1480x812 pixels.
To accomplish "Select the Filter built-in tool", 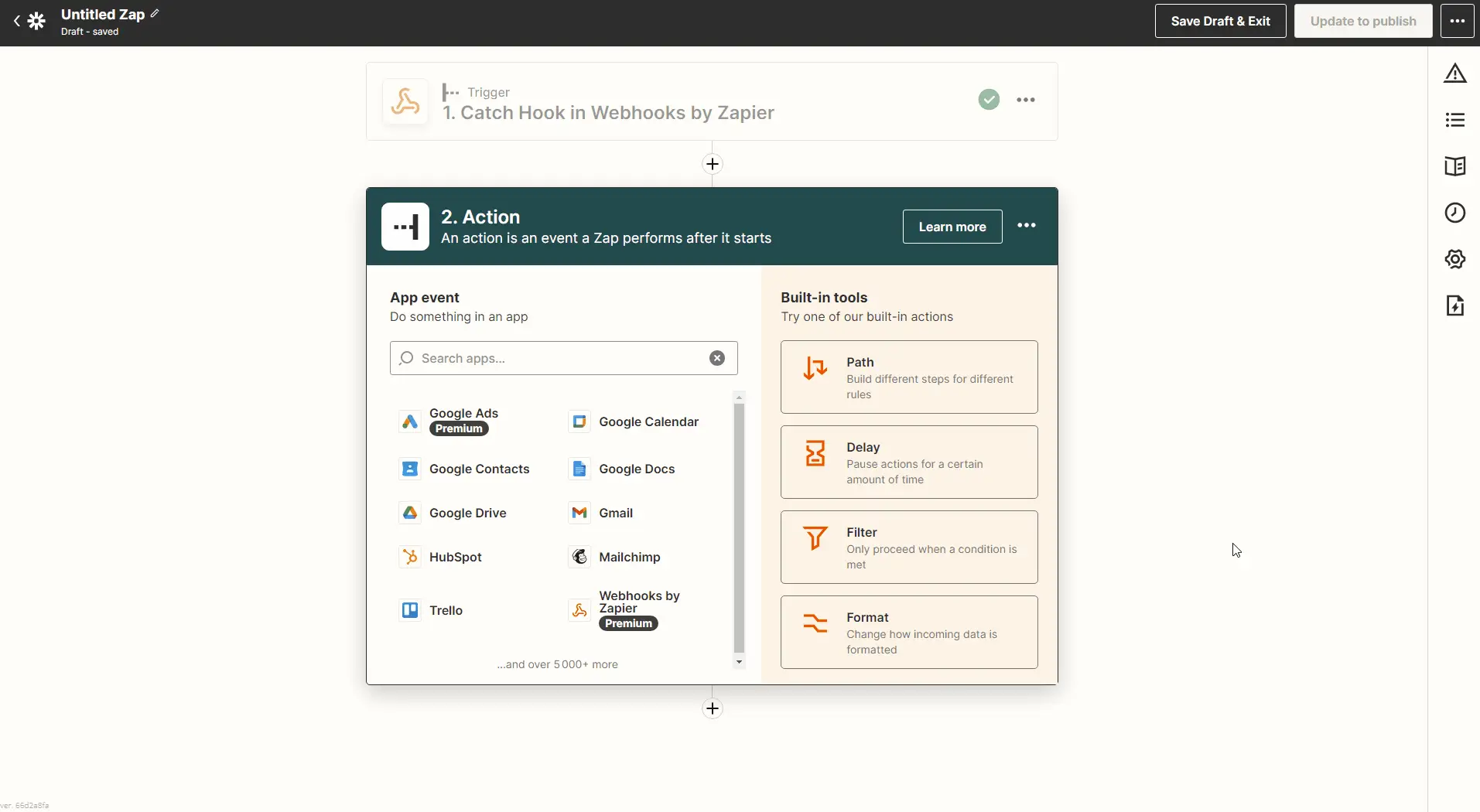I will point(909,548).
